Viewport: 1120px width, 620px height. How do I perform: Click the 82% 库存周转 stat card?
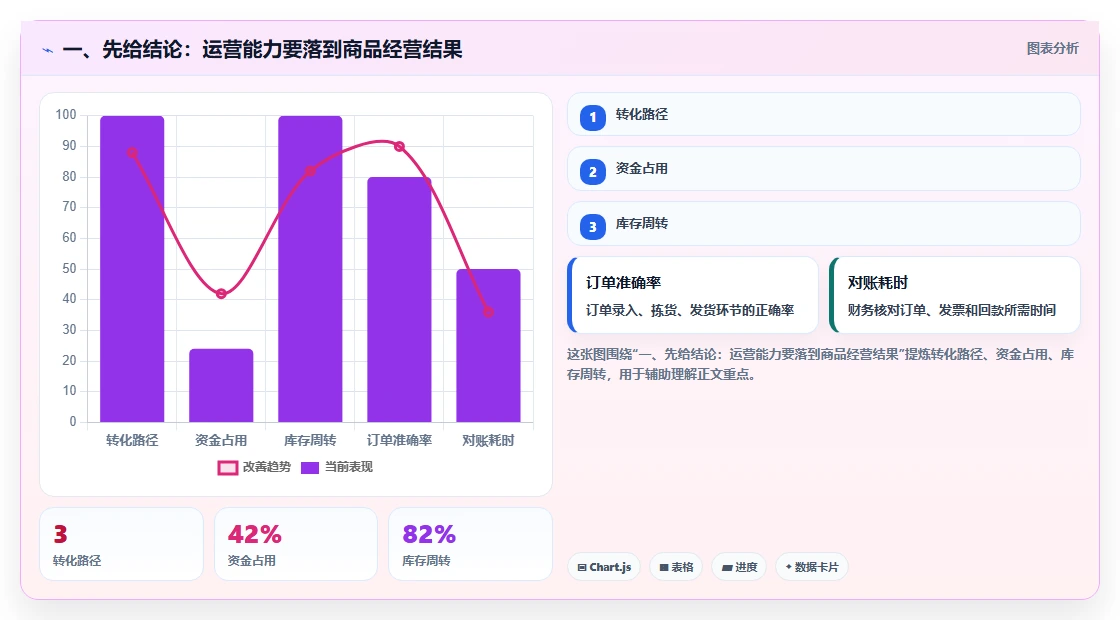click(x=471, y=544)
